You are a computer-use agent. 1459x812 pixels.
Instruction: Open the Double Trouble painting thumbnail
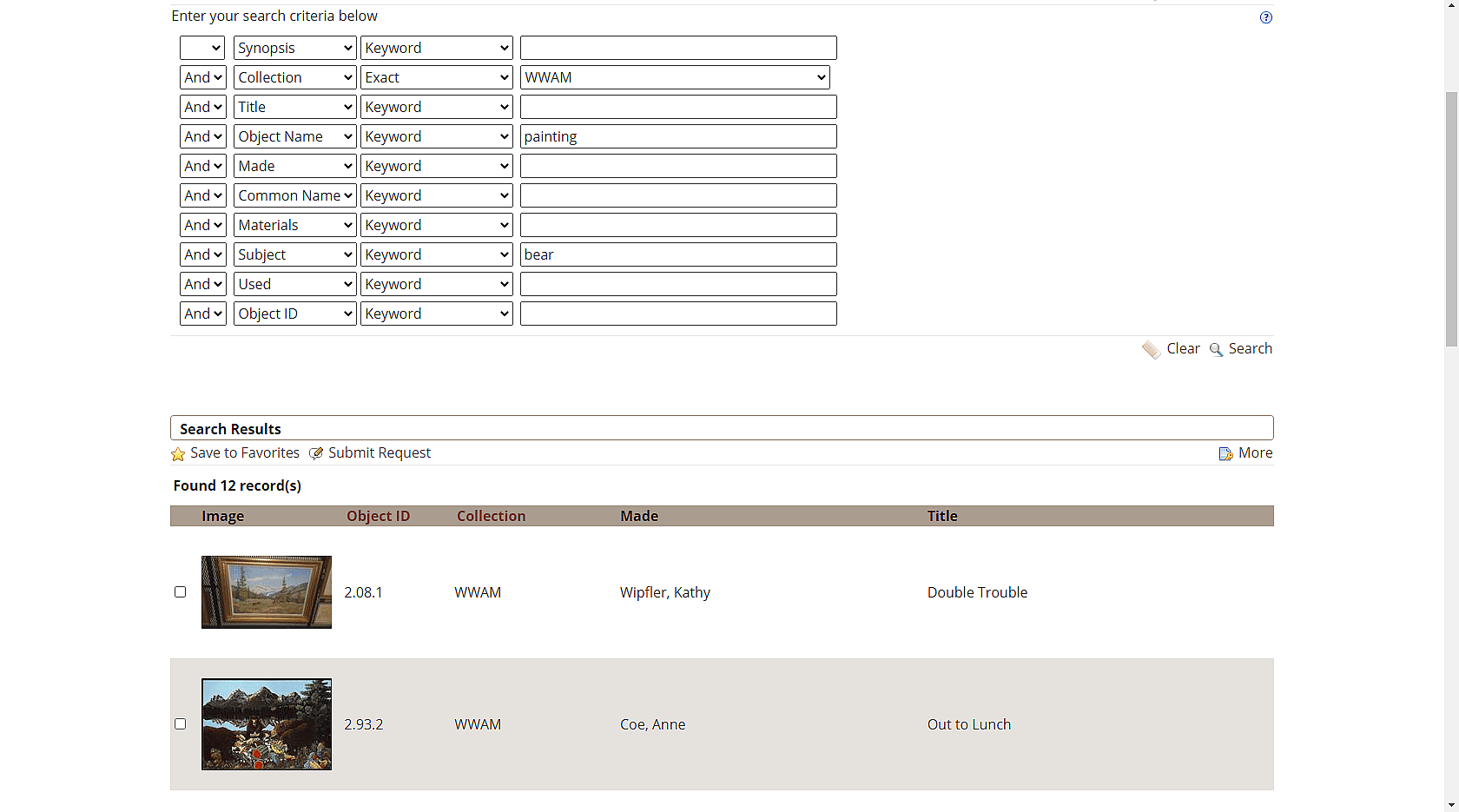point(267,592)
